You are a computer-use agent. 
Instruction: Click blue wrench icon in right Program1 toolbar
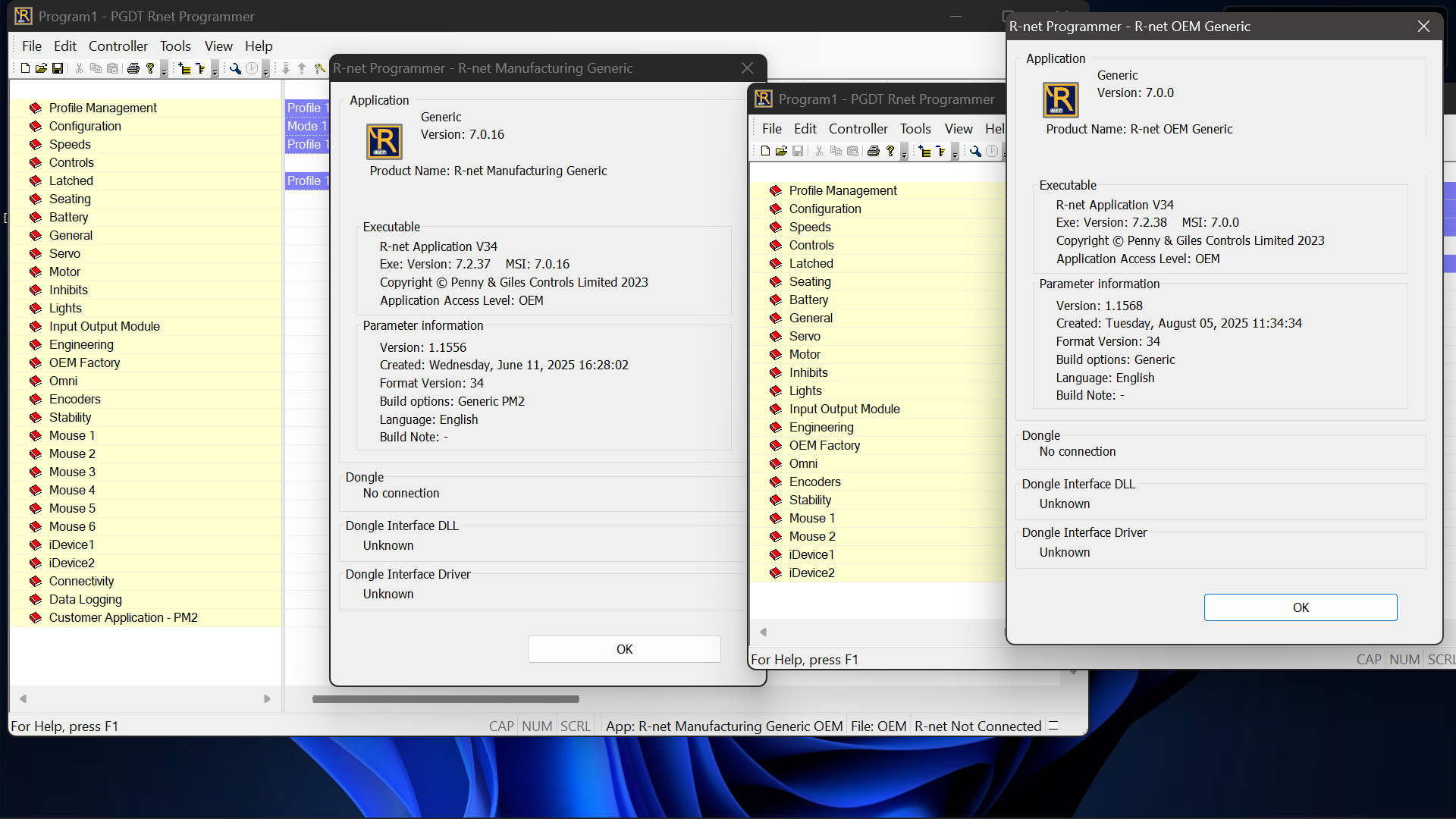(975, 152)
